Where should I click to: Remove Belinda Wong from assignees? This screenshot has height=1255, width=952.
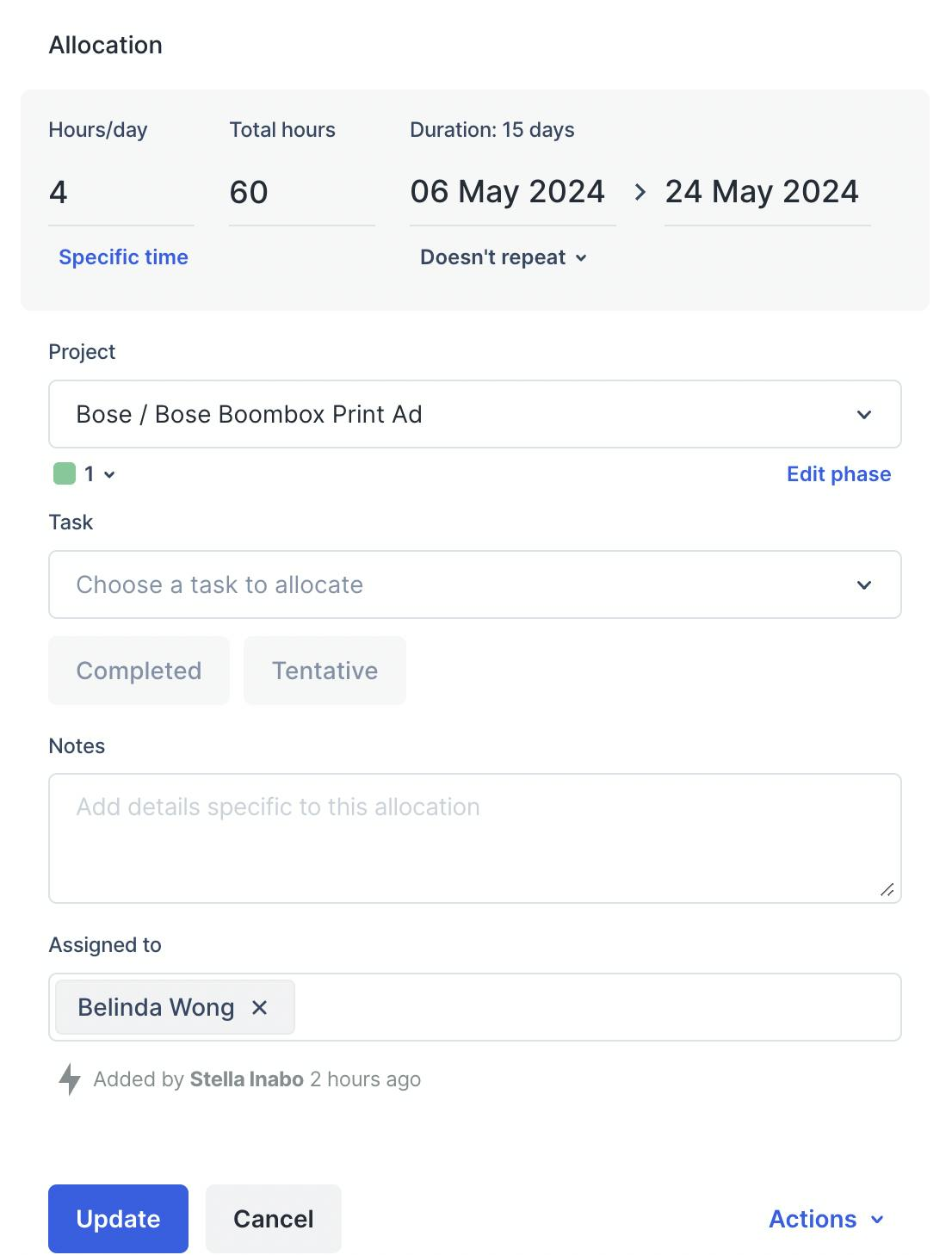pos(259,1007)
